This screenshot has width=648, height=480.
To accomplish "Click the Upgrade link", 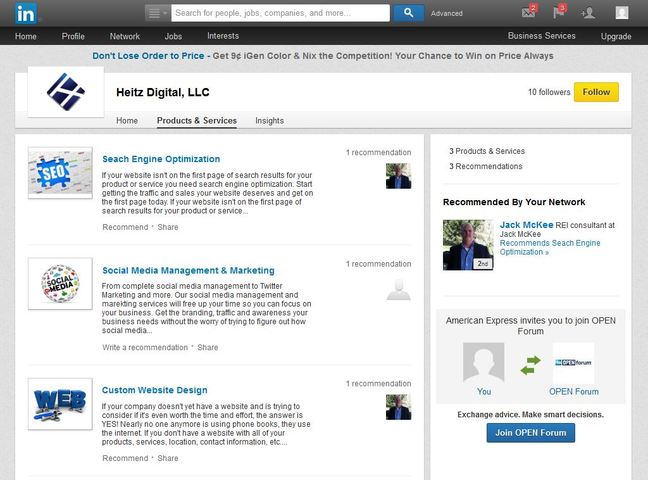I will [616, 36].
